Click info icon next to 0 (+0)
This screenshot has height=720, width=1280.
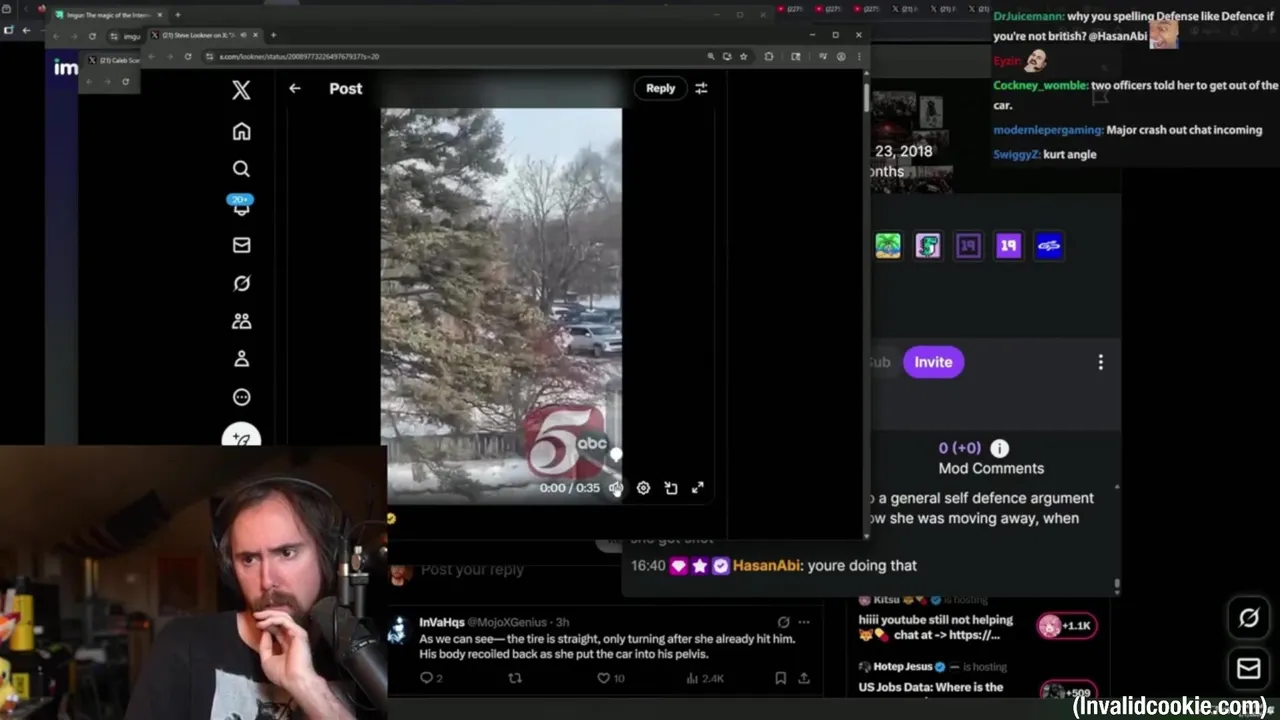tap(999, 448)
